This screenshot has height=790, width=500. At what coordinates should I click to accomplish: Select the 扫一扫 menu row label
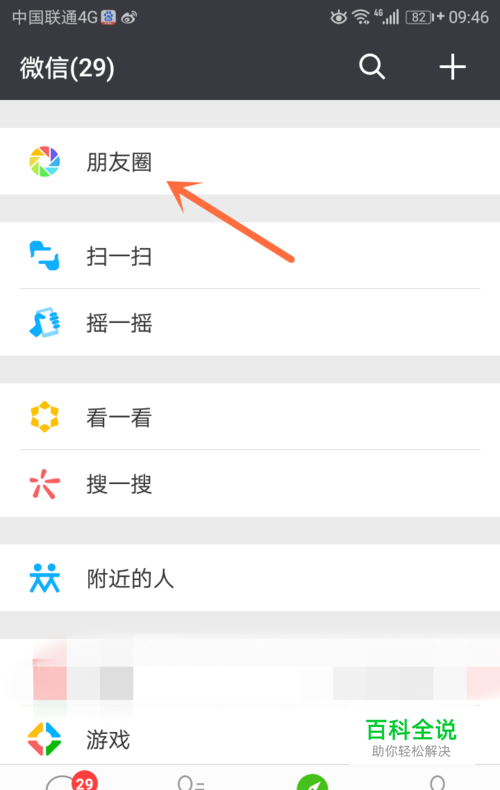[x=119, y=256]
